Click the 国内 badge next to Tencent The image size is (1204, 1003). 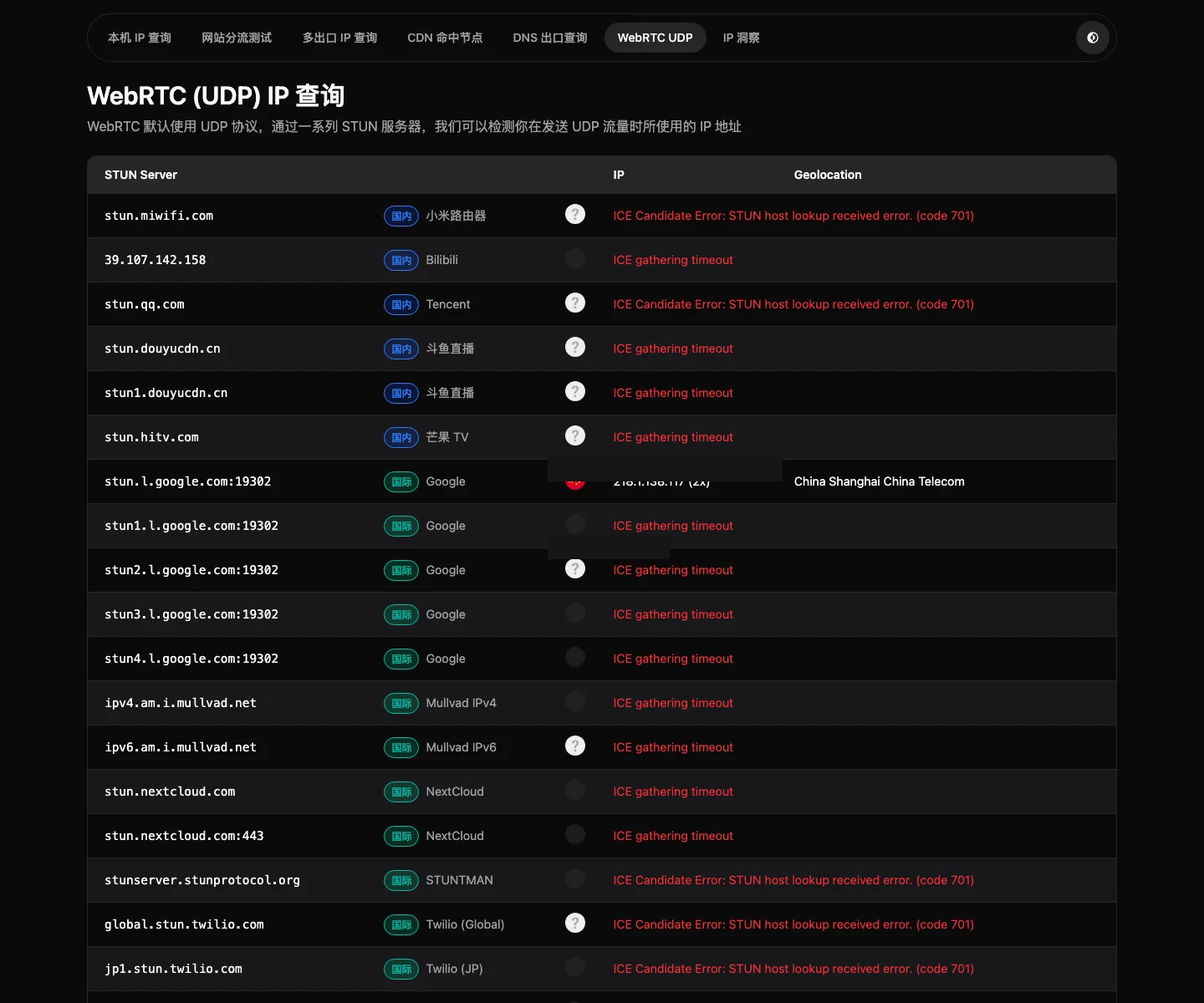[x=401, y=304]
